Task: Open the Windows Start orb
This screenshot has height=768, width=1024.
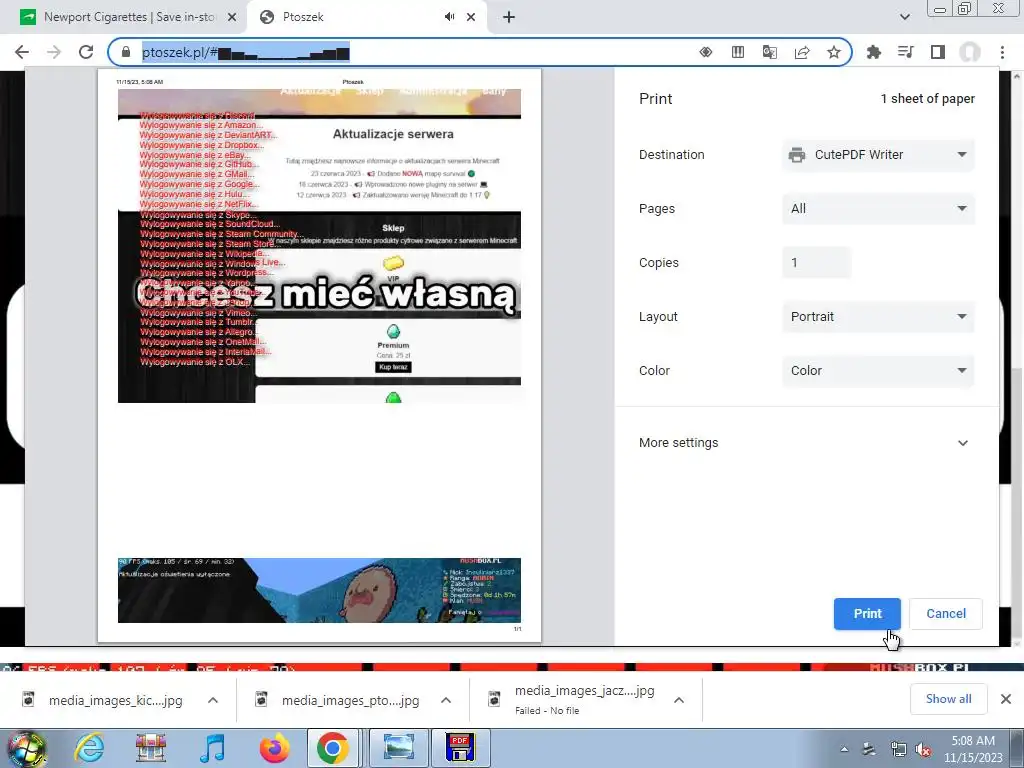Action: [x=26, y=748]
